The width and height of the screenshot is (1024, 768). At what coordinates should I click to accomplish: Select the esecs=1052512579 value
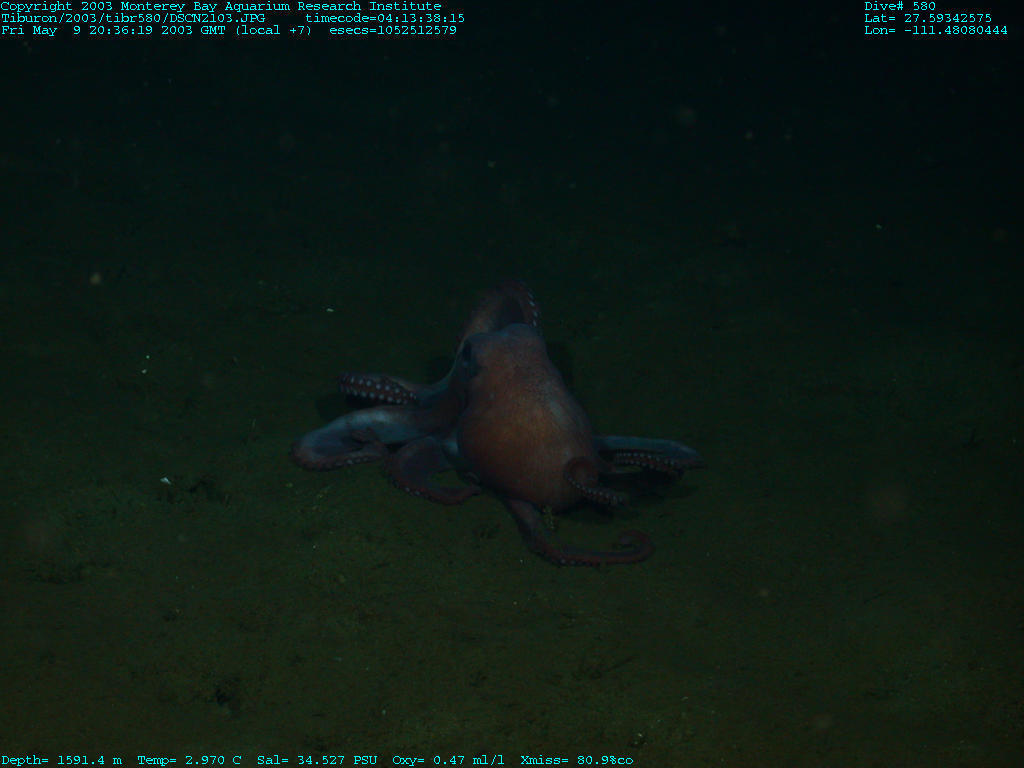(x=393, y=30)
